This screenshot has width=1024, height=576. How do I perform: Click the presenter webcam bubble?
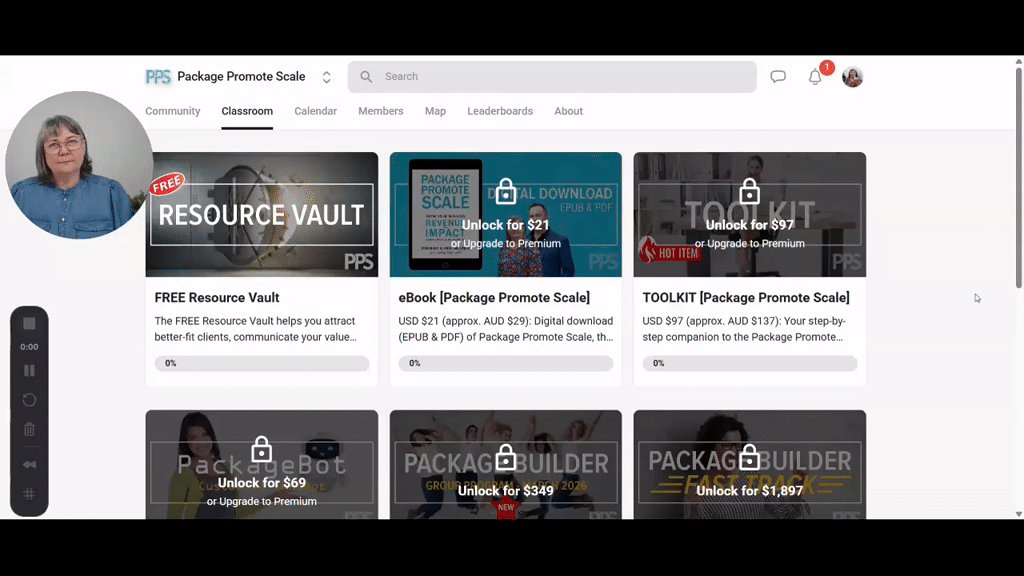[x=79, y=165]
